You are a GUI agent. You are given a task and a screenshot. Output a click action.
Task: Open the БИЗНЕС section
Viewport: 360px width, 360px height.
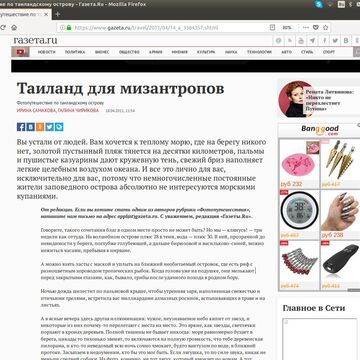(x=102, y=52)
